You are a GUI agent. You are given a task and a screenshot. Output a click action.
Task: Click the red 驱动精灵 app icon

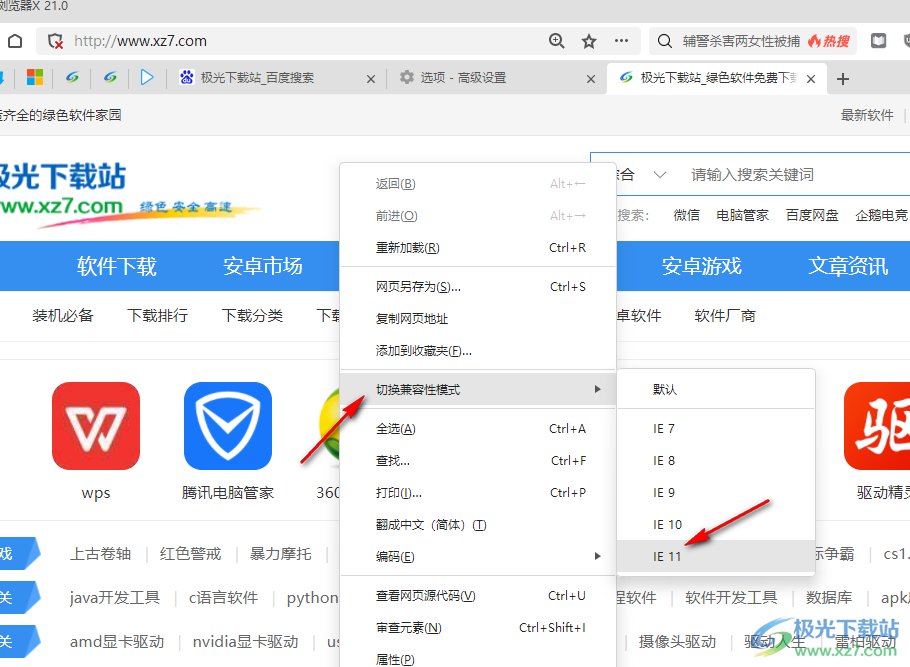[x=877, y=426]
